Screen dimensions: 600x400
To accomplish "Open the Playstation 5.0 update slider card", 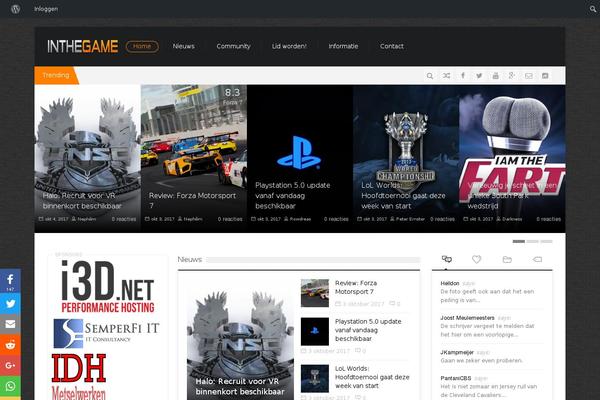I will (x=300, y=158).
